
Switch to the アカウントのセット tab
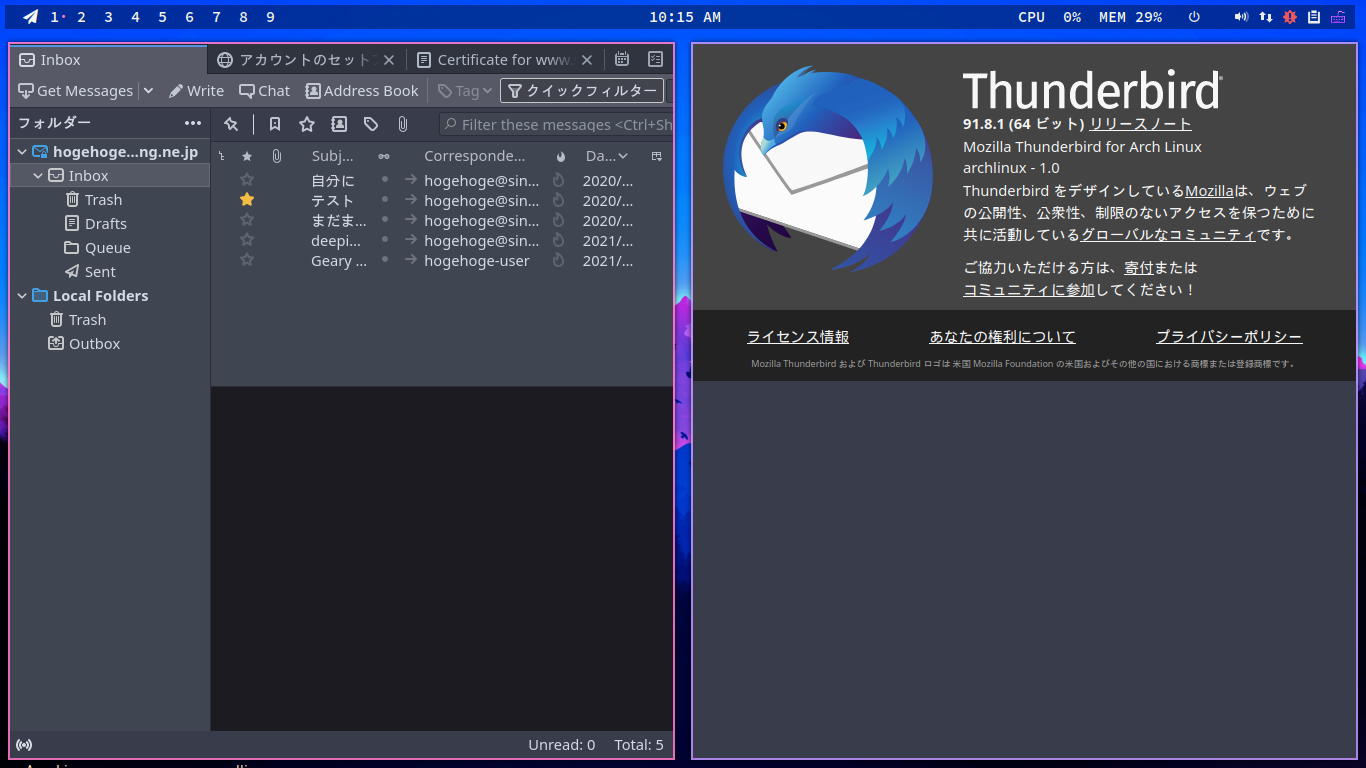point(306,60)
